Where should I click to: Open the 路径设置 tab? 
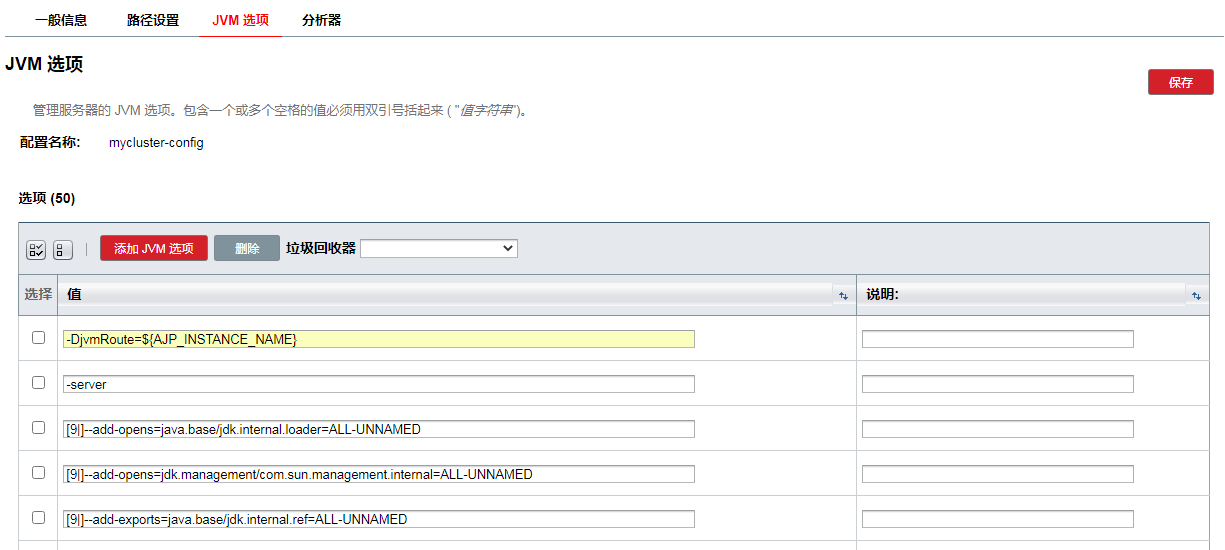click(x=153, y=20)
